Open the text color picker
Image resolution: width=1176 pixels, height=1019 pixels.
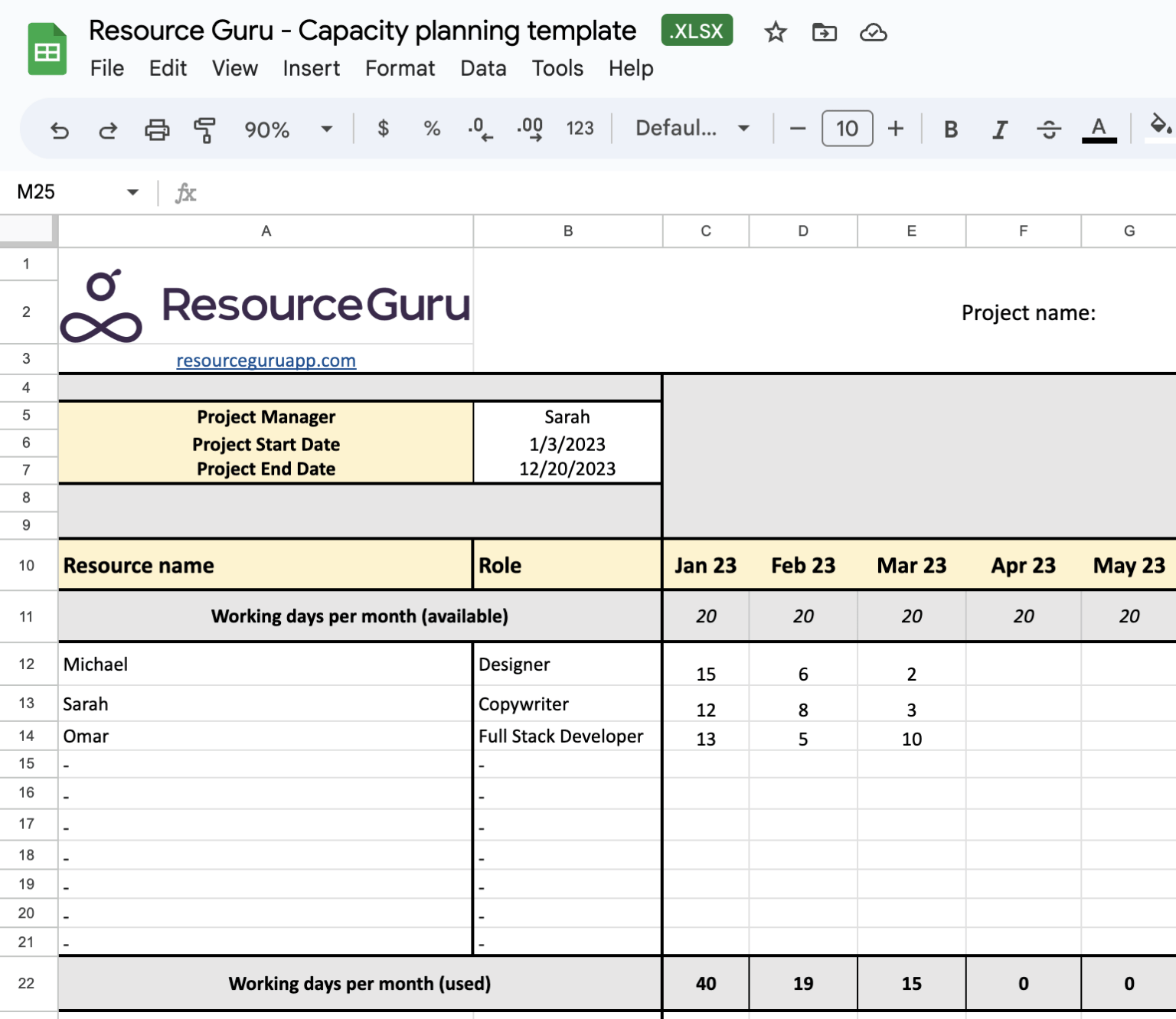1099,129
